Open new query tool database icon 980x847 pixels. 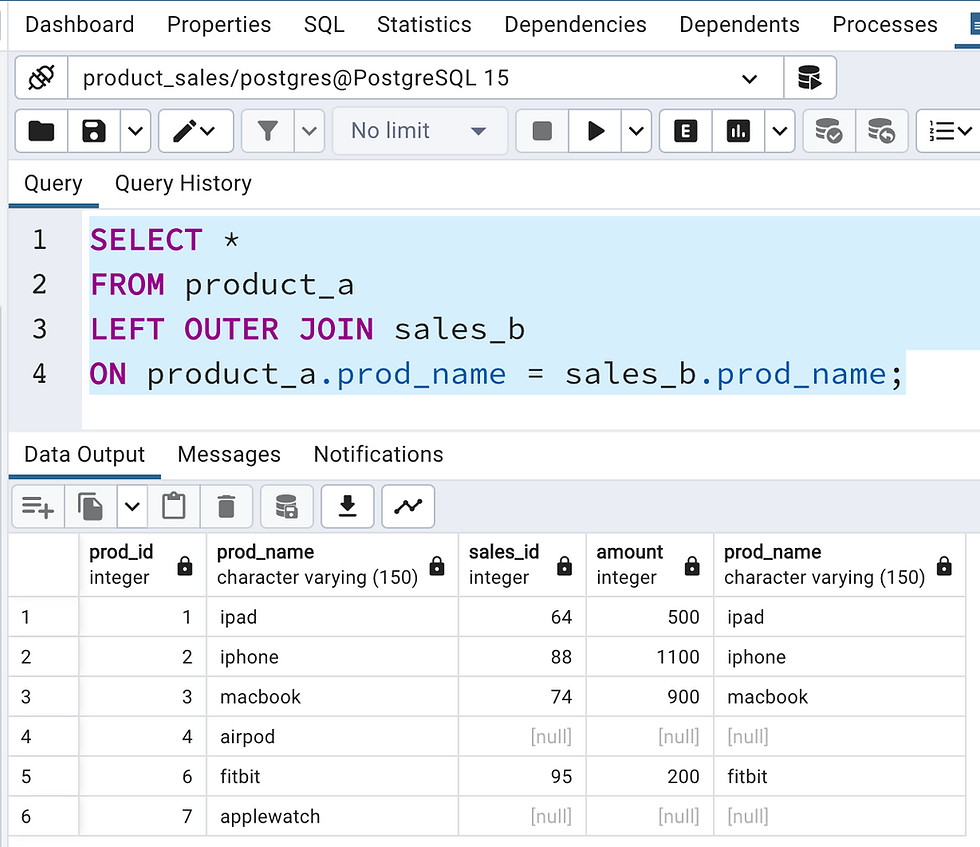tap(809, 78)
